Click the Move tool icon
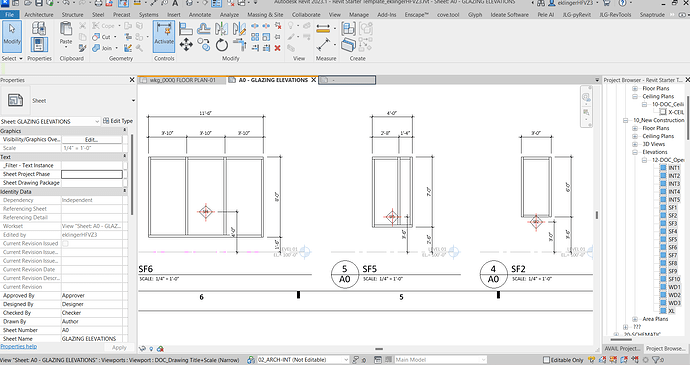This screenshot has width=690, height=365. 186,44
